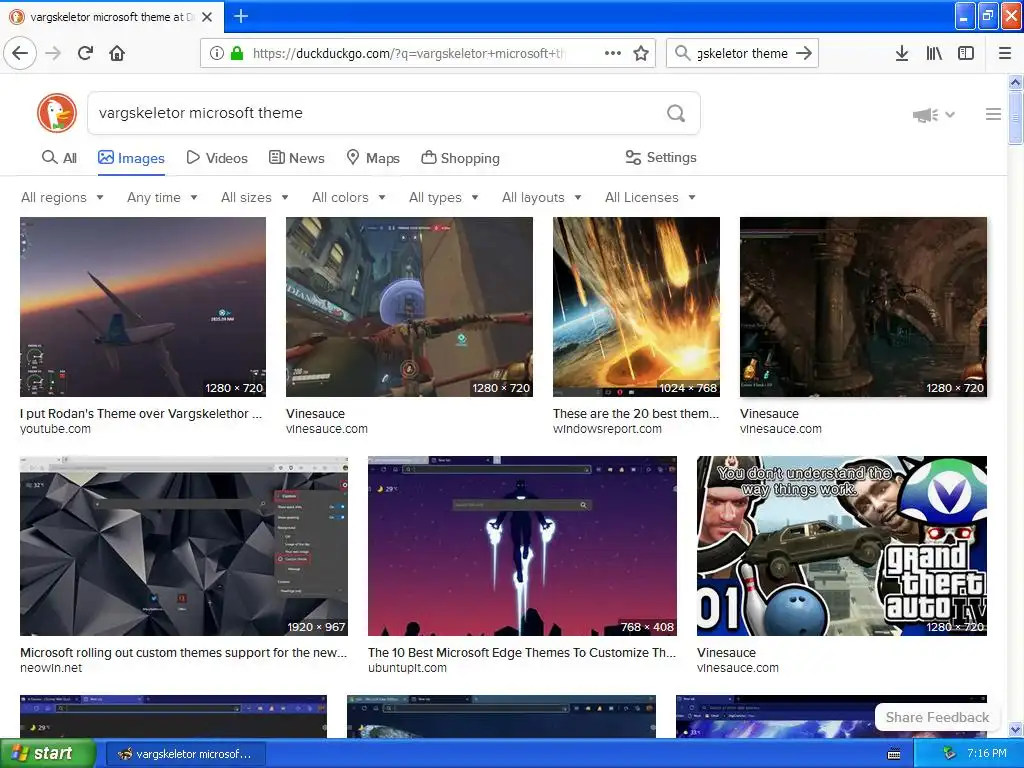The width and height of the screenshot is (1024, 768).
Task: Open the meteor explosion image thumbnail
Action: tap(636, 307)
